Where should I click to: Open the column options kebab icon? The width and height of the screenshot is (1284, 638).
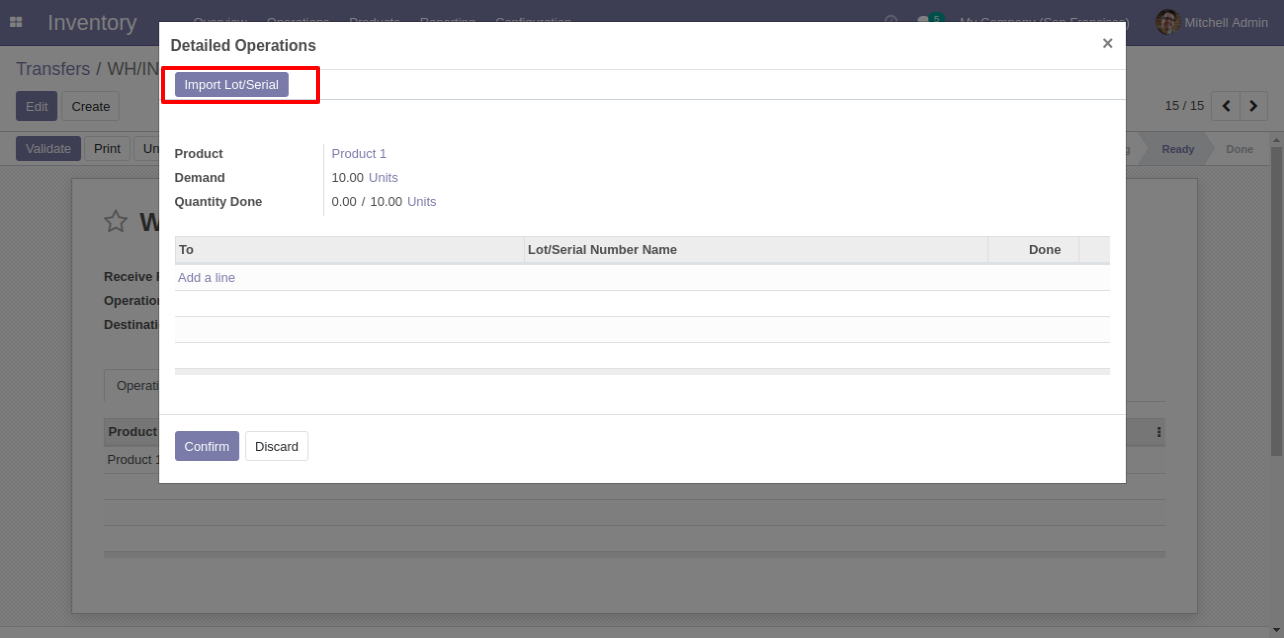(1159, 432)
